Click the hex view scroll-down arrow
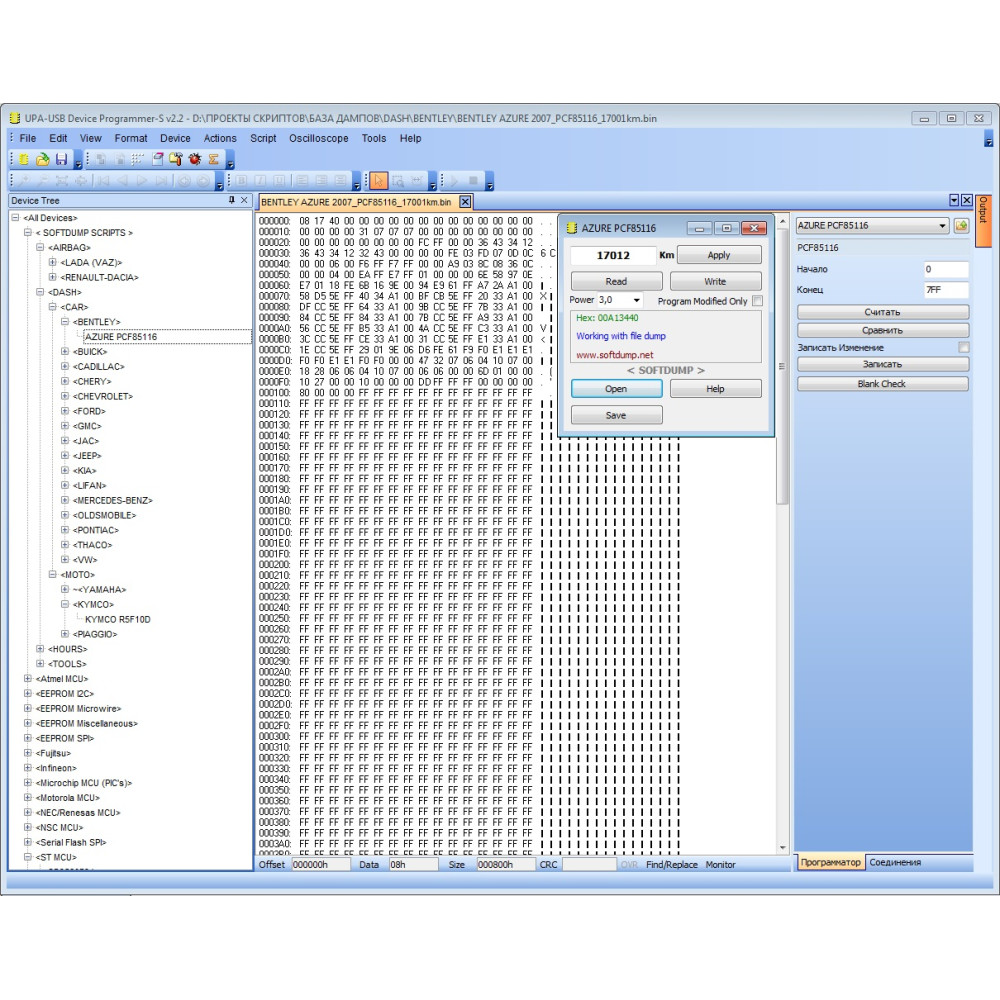The width and height of the screenshot is (1000, 1000). click(x=783, y=848)
